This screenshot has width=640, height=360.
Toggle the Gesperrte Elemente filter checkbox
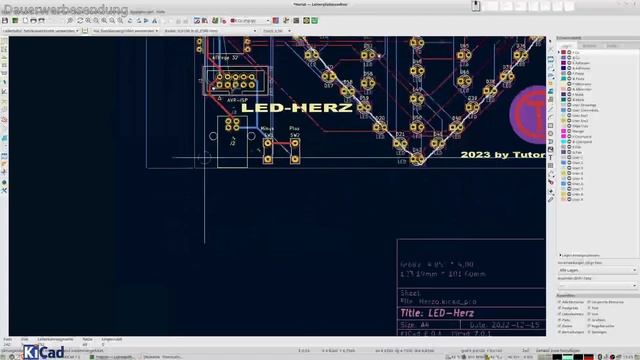coord(589,302)
